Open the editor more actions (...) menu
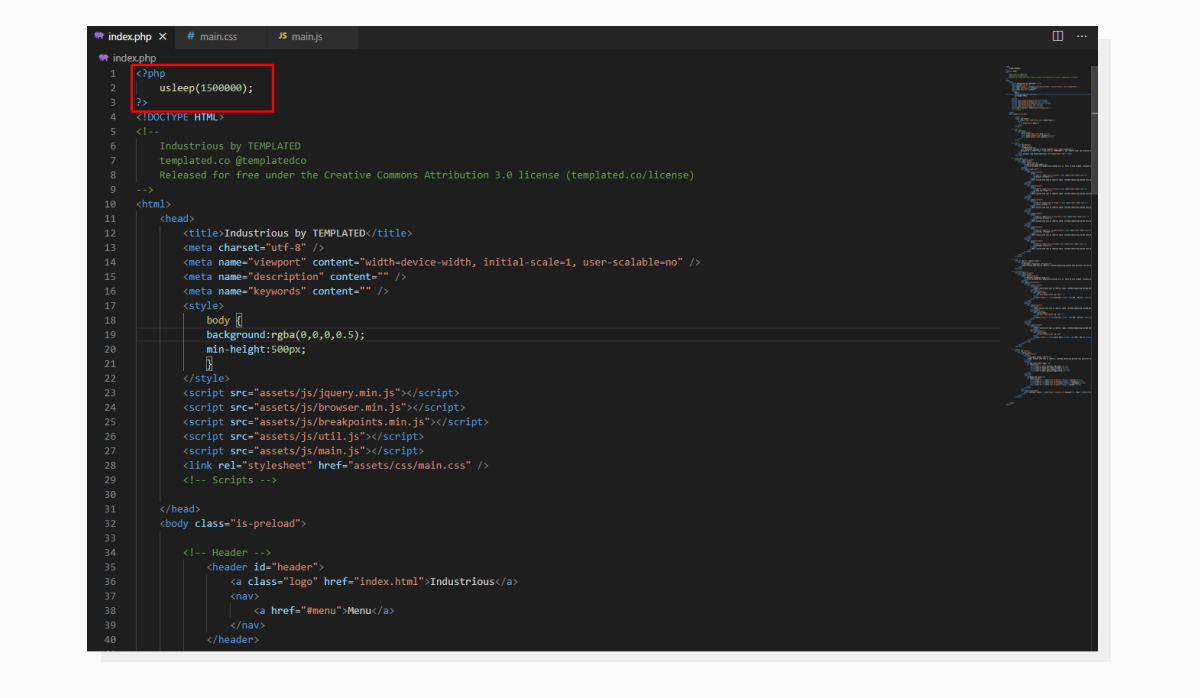This screenshot has width=1200, height=698. point(1081,36)
